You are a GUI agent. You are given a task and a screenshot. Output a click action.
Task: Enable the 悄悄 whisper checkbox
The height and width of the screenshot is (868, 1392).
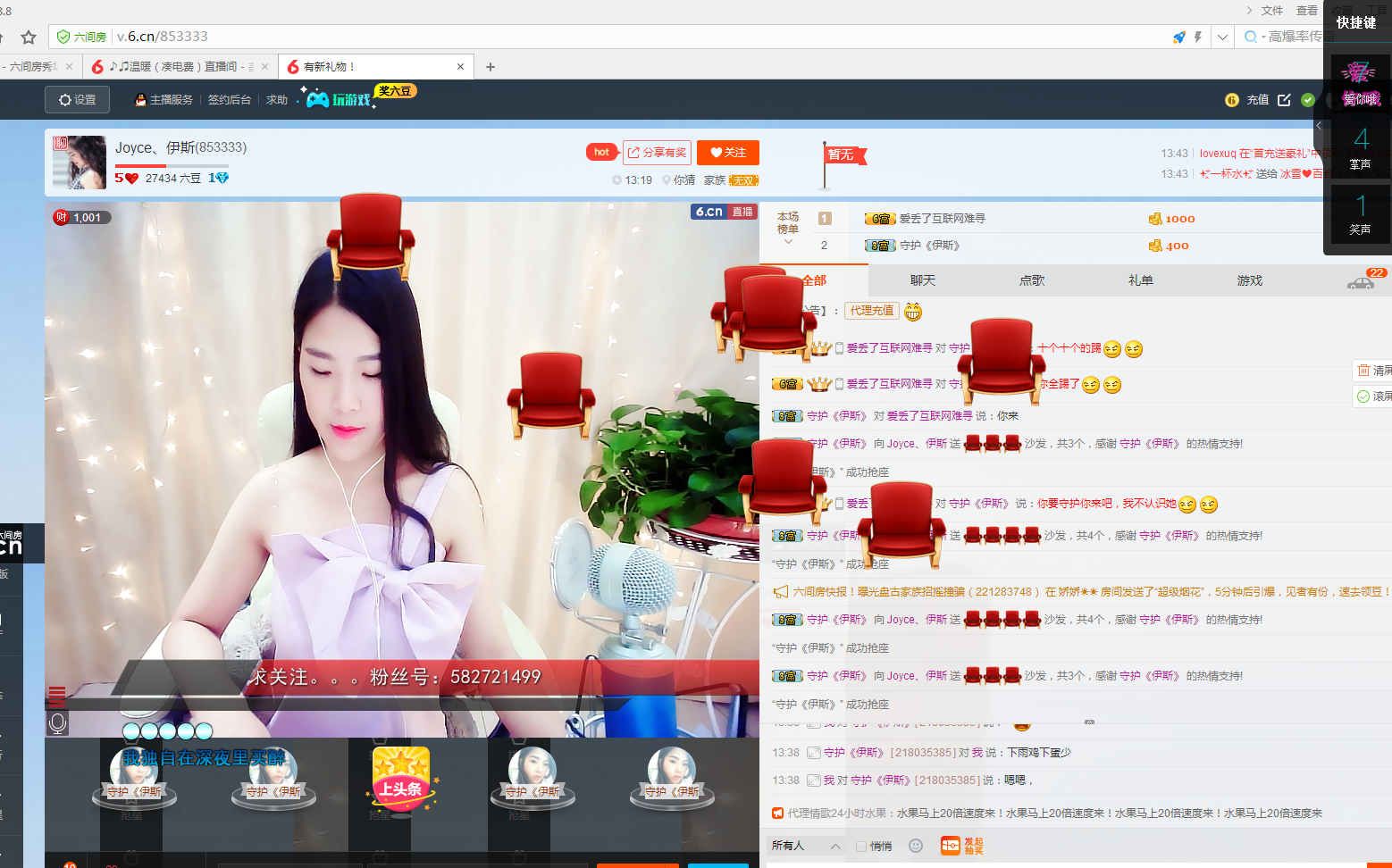click(861, 846)
